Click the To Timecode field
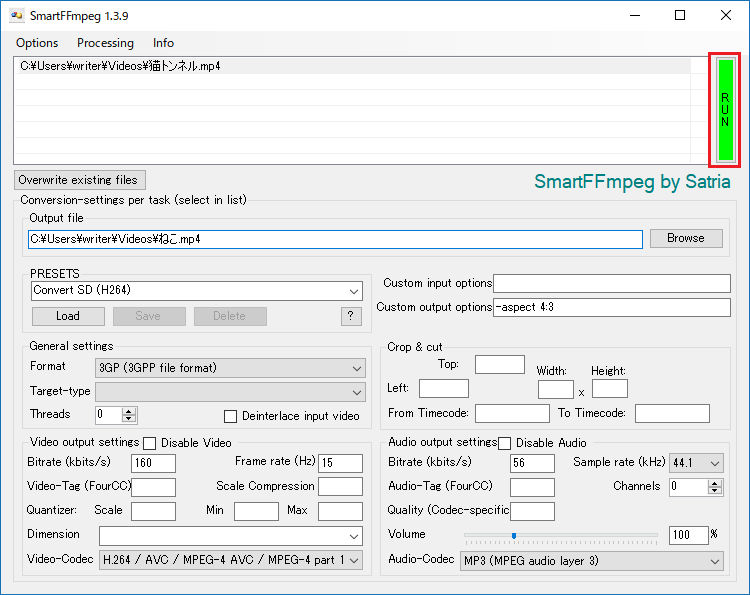The height and width of the screenshot is (595, 750). (x=673, y=413)
